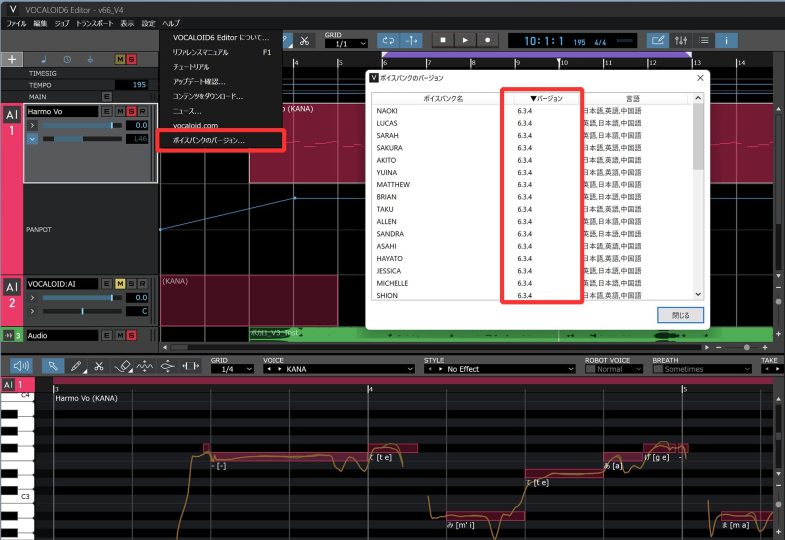The height and width of the screenshot is (540, 785).
Task: Select the scissors tool in the top toolbar
Action: pos(304,41)
